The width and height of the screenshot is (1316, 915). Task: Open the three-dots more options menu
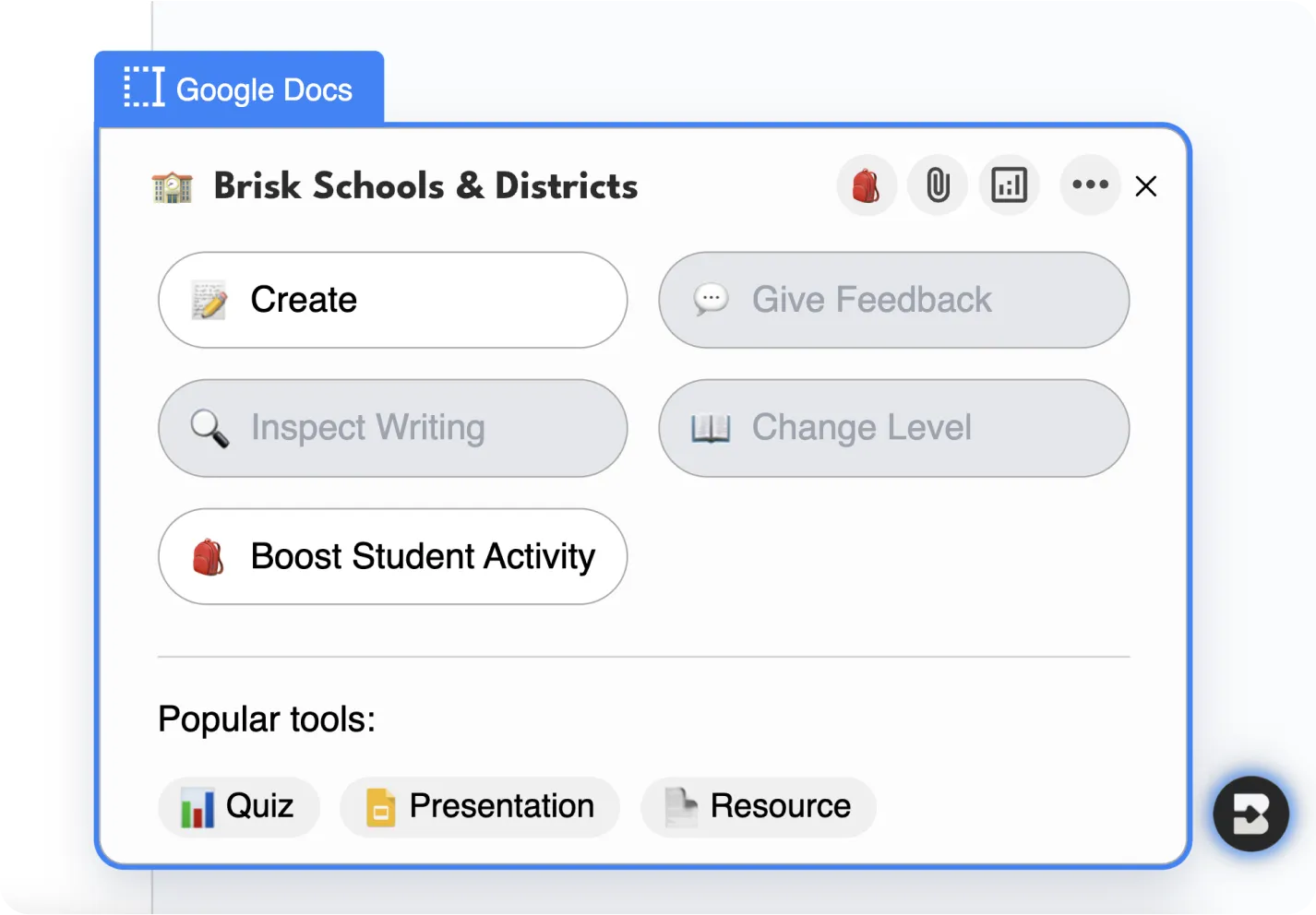pos(1090,185)
